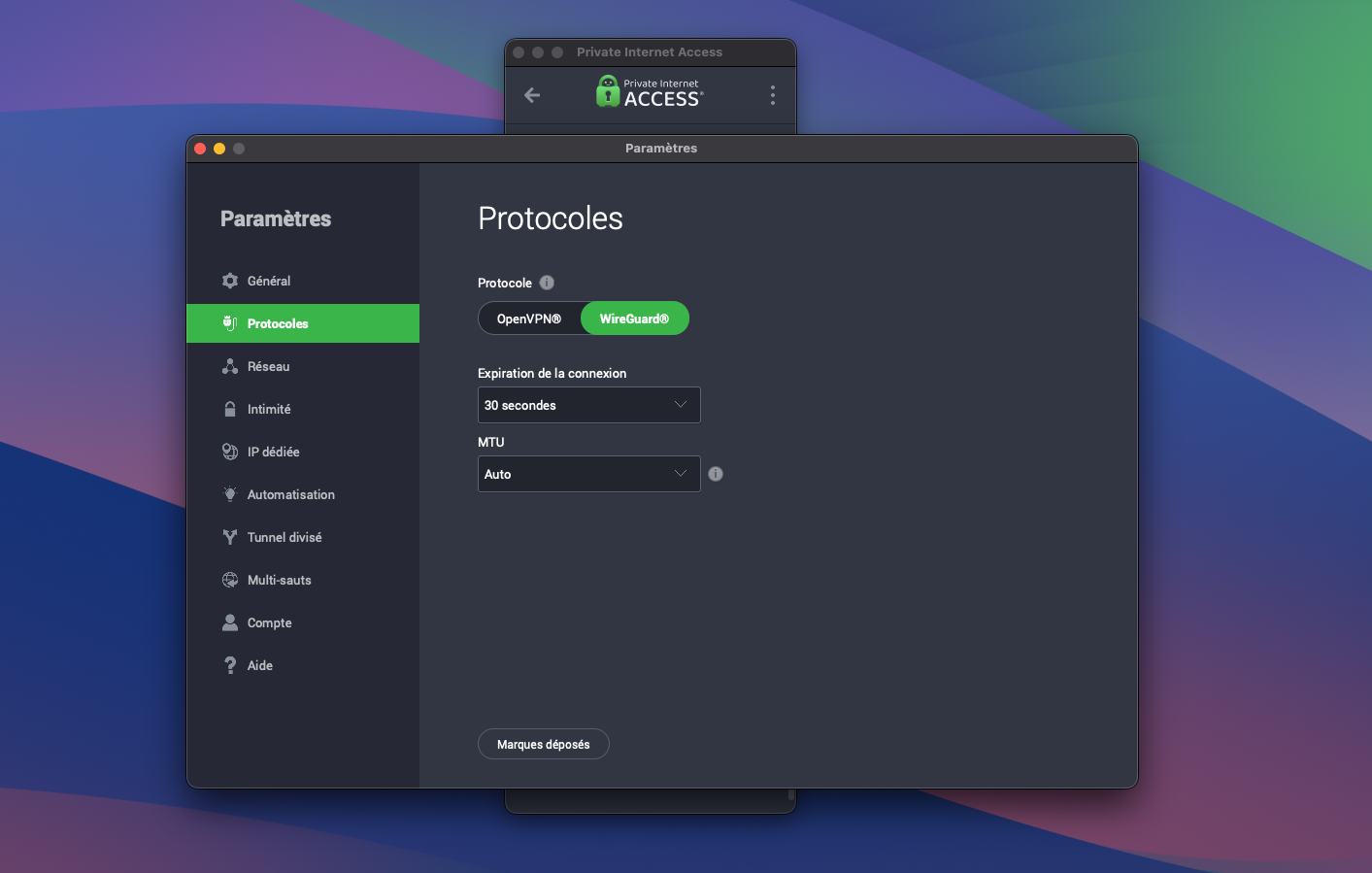Click the Intimité padlock icon

click(x=230, y=409)
